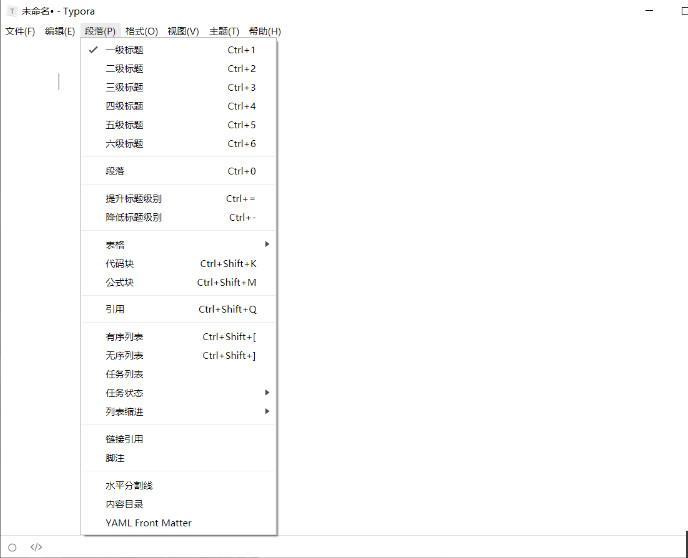This screenshot has height=558, width=688.
Task: Select 四级标题 heading level
Action: (x=179, y=106)
